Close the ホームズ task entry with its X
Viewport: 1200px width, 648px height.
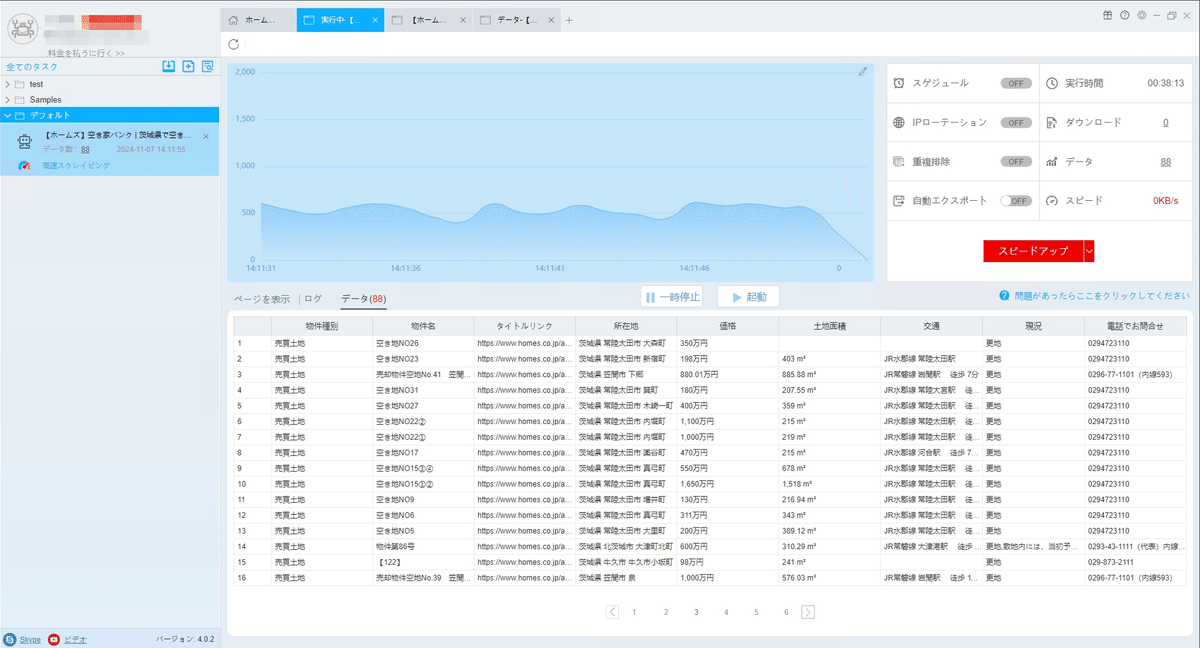pyautogui.click(x=206, y=136)
